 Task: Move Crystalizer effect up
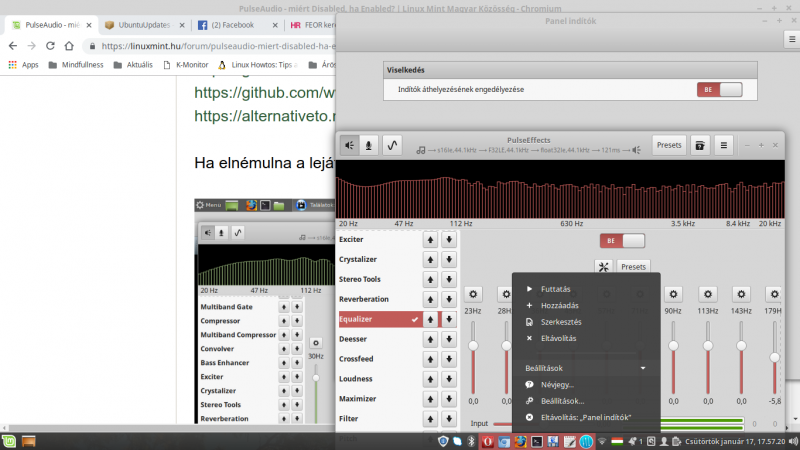[x=430, y=259]
